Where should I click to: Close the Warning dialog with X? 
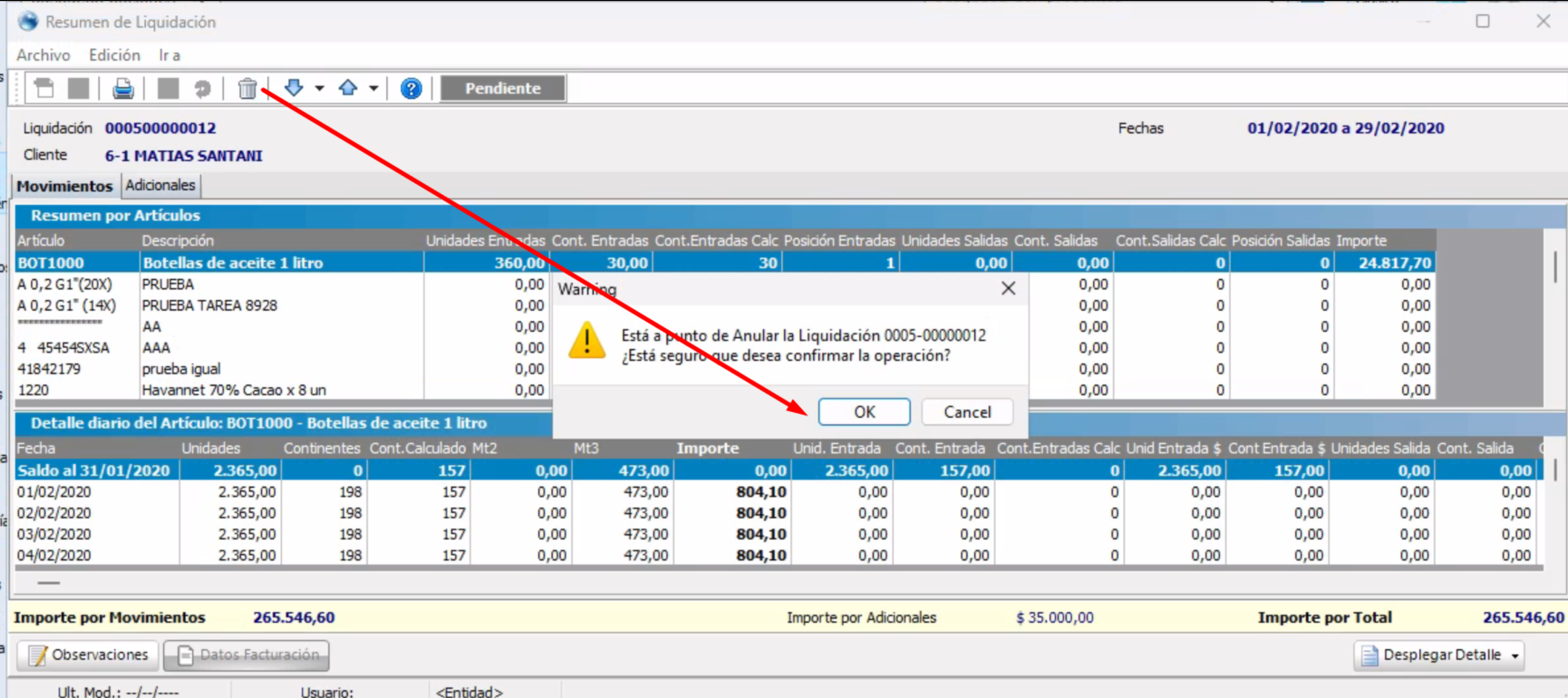[1008, 288]
